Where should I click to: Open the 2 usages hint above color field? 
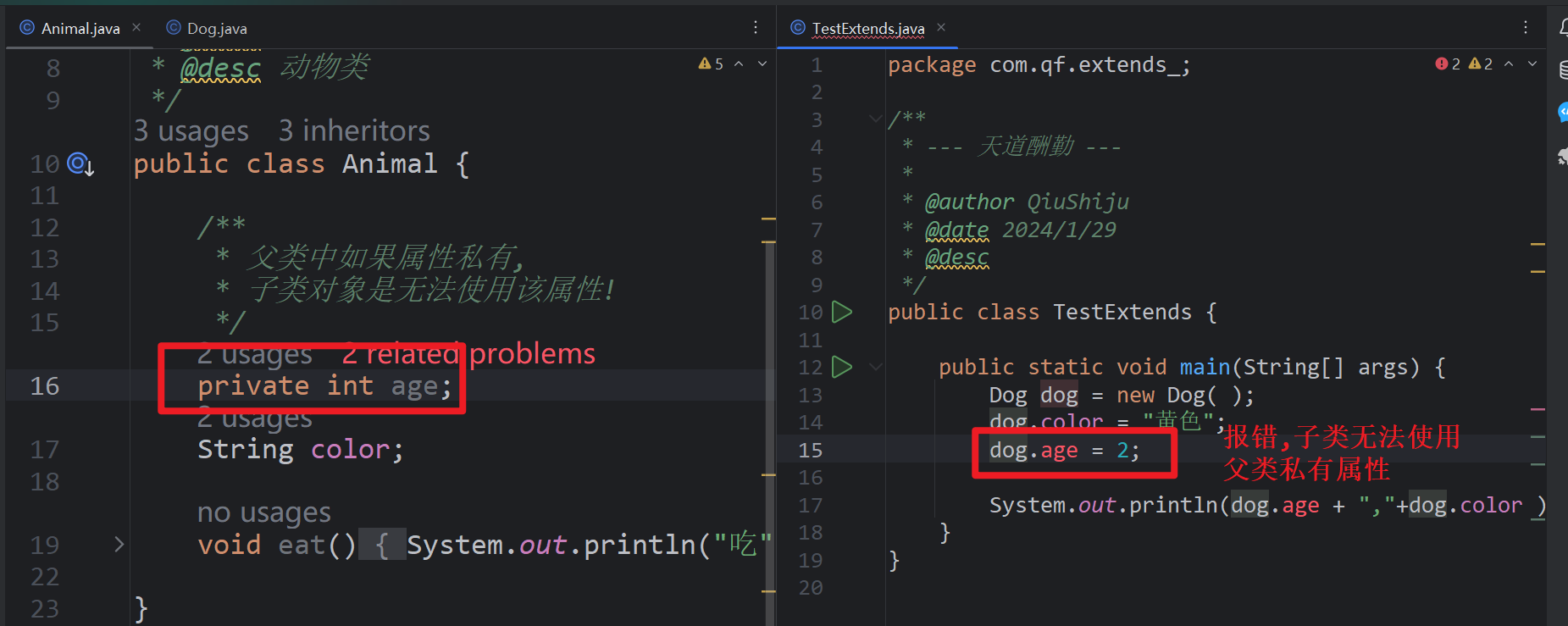coord(255,418)
